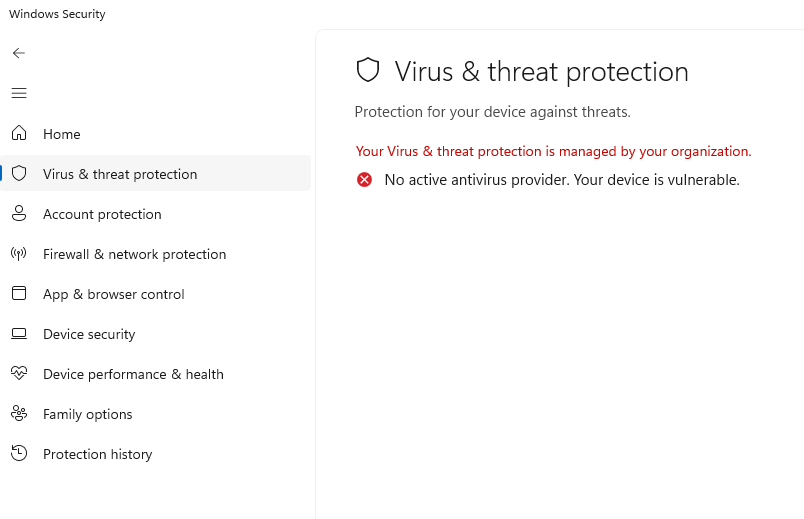Click the Firewall antenna signal icon

click(x=19, y=254)
